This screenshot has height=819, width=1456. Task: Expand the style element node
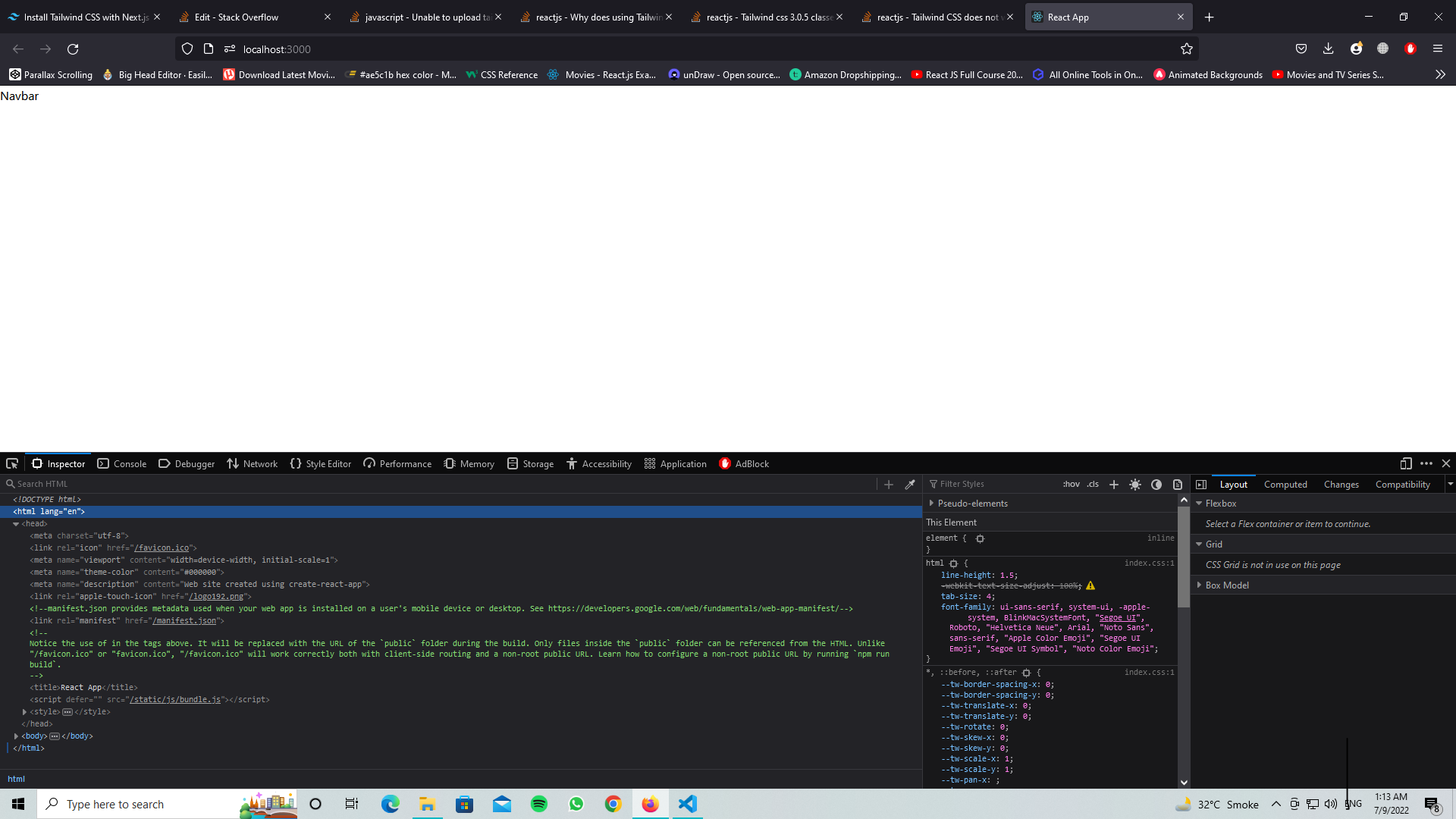coord(24,711)
